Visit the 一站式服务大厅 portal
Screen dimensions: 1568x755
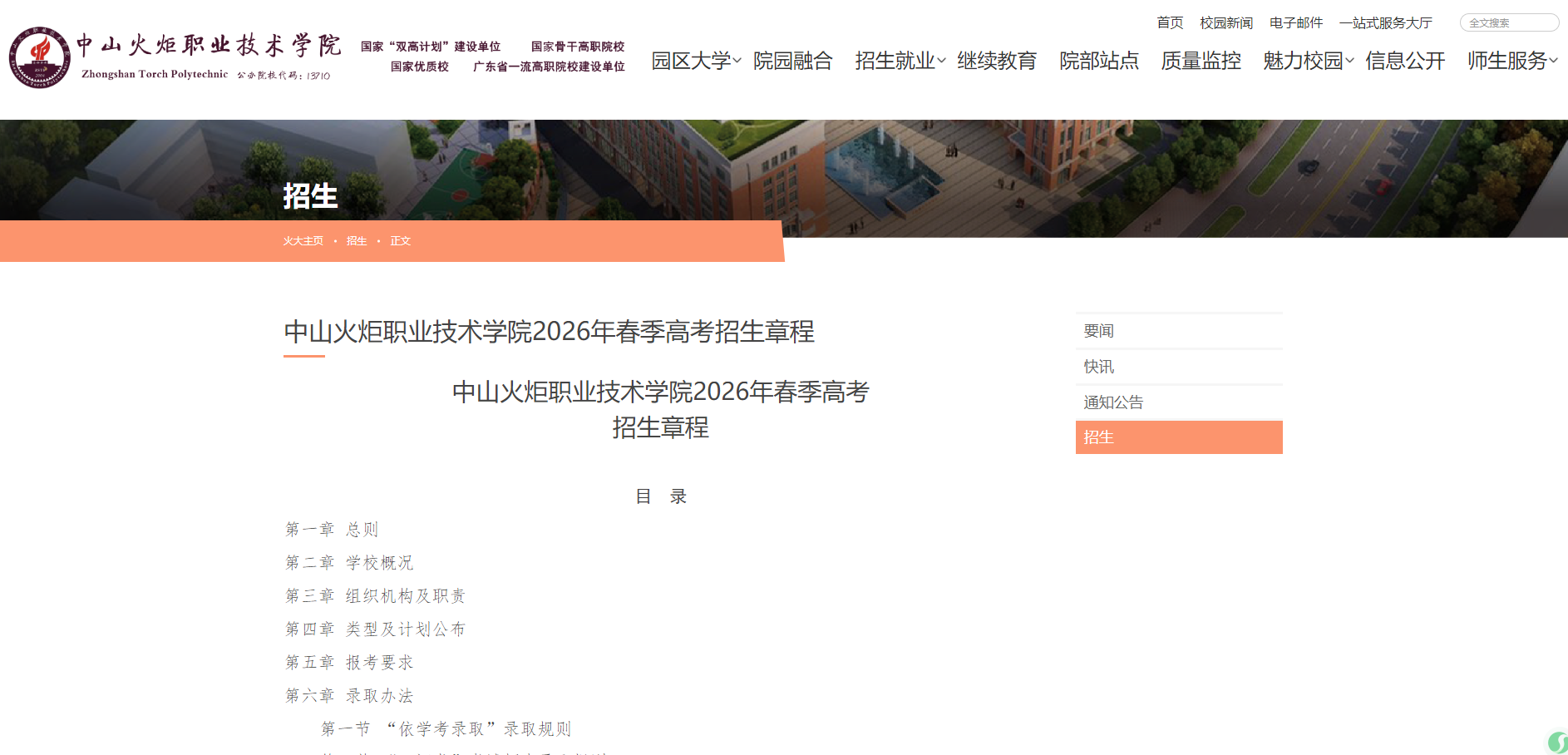[x=1386, y=22]
